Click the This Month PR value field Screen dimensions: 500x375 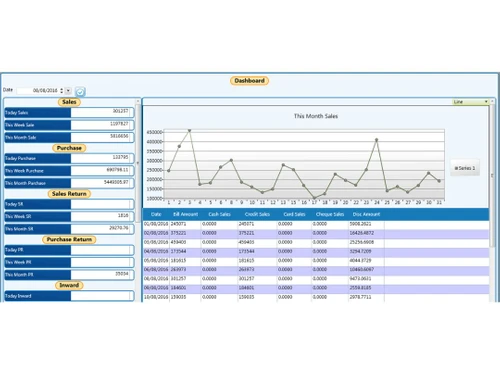click(102, 275)
